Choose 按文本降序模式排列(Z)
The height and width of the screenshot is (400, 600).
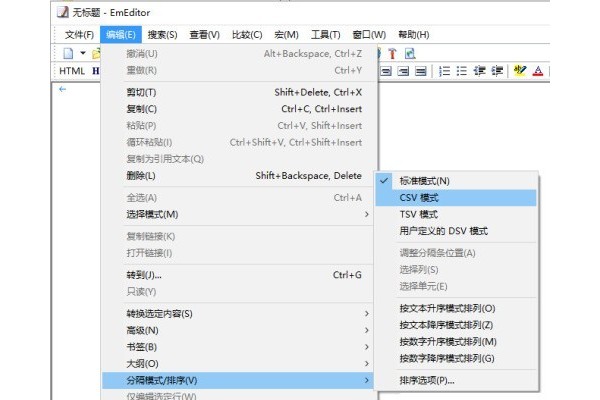pyautogui.click(x=456, y=325)
